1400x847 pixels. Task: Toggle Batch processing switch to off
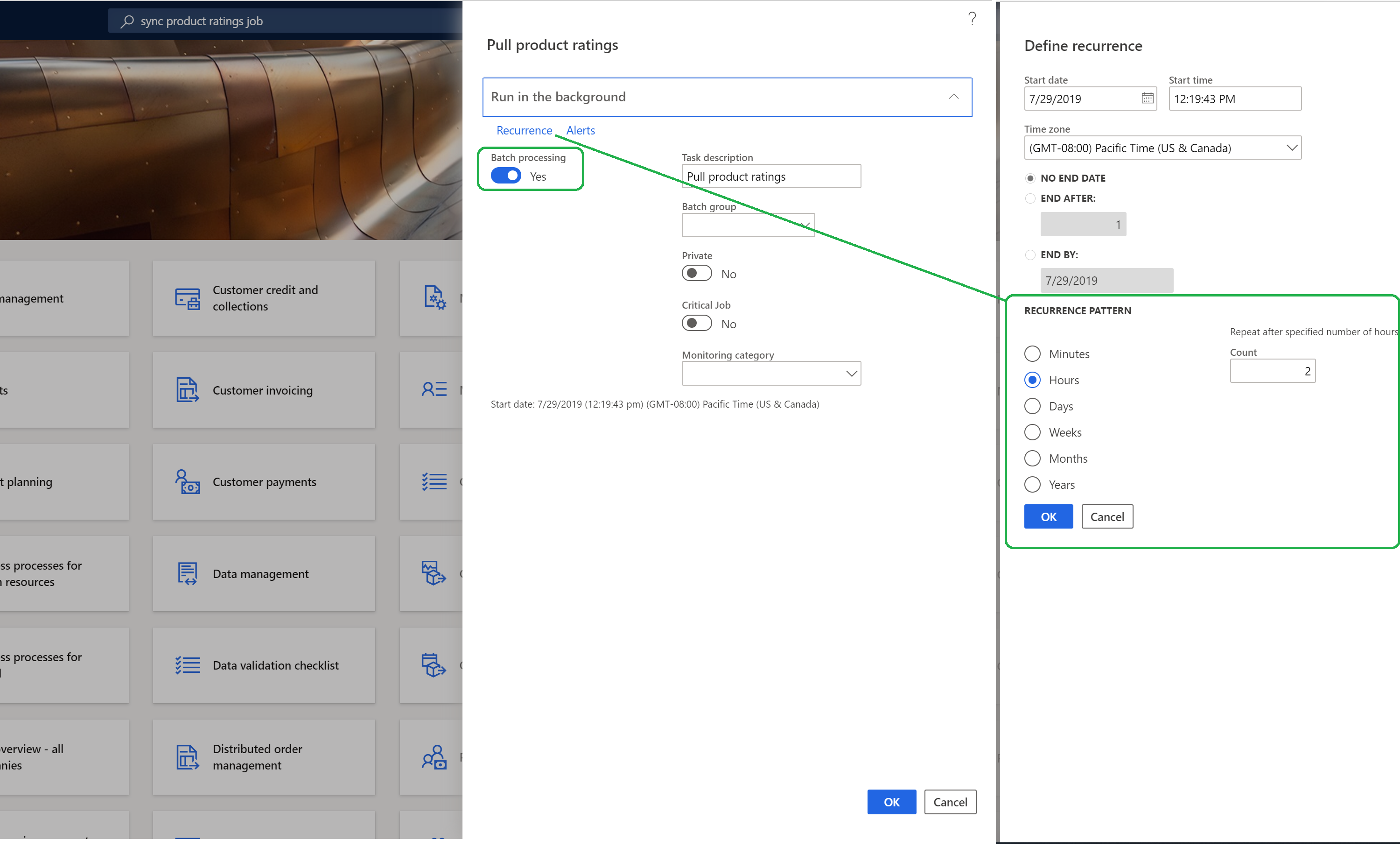505,175
